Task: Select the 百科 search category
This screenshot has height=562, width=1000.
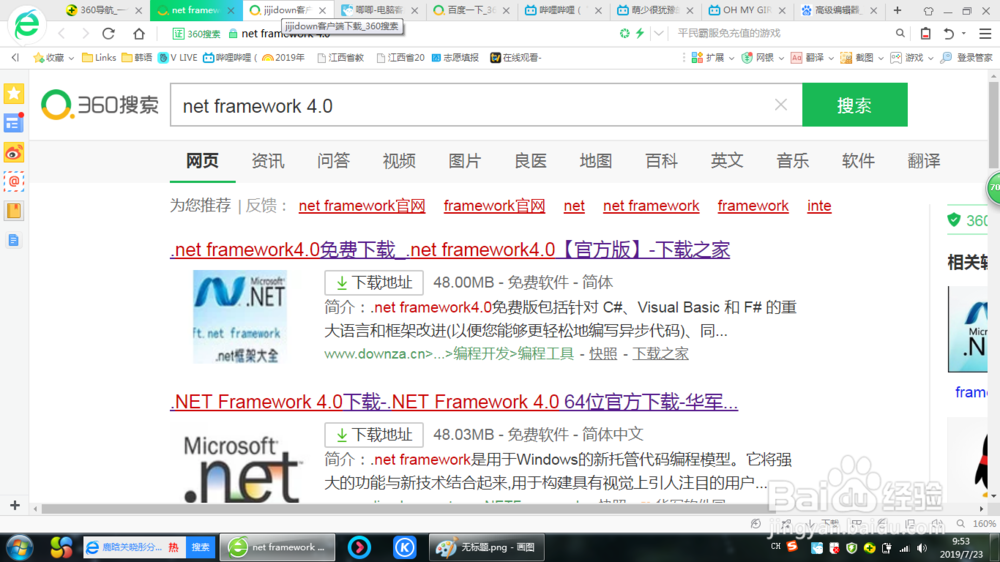Action: [x=661, y=161]
